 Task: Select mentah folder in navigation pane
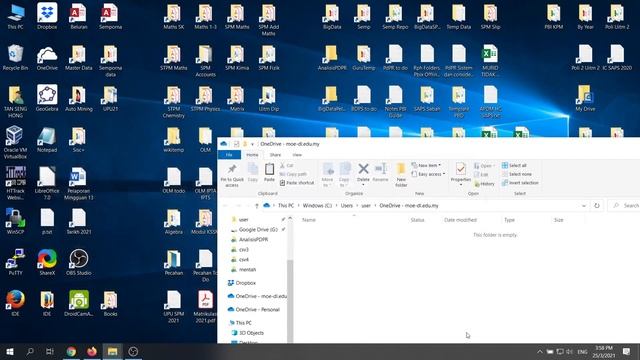[244, 270]
